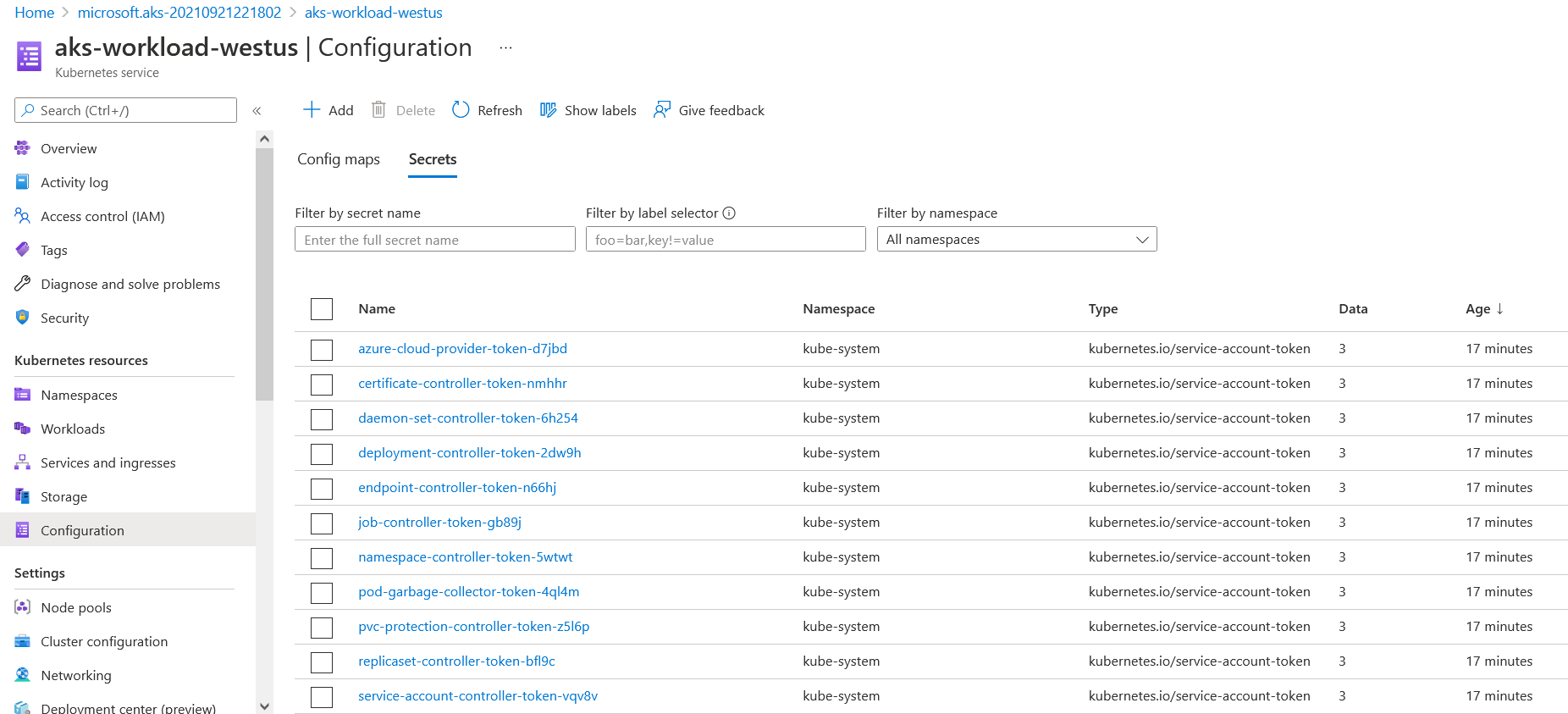Sort table by Name column header
The height and width of the screenshot is (714, 1568).
click(377, 309)
